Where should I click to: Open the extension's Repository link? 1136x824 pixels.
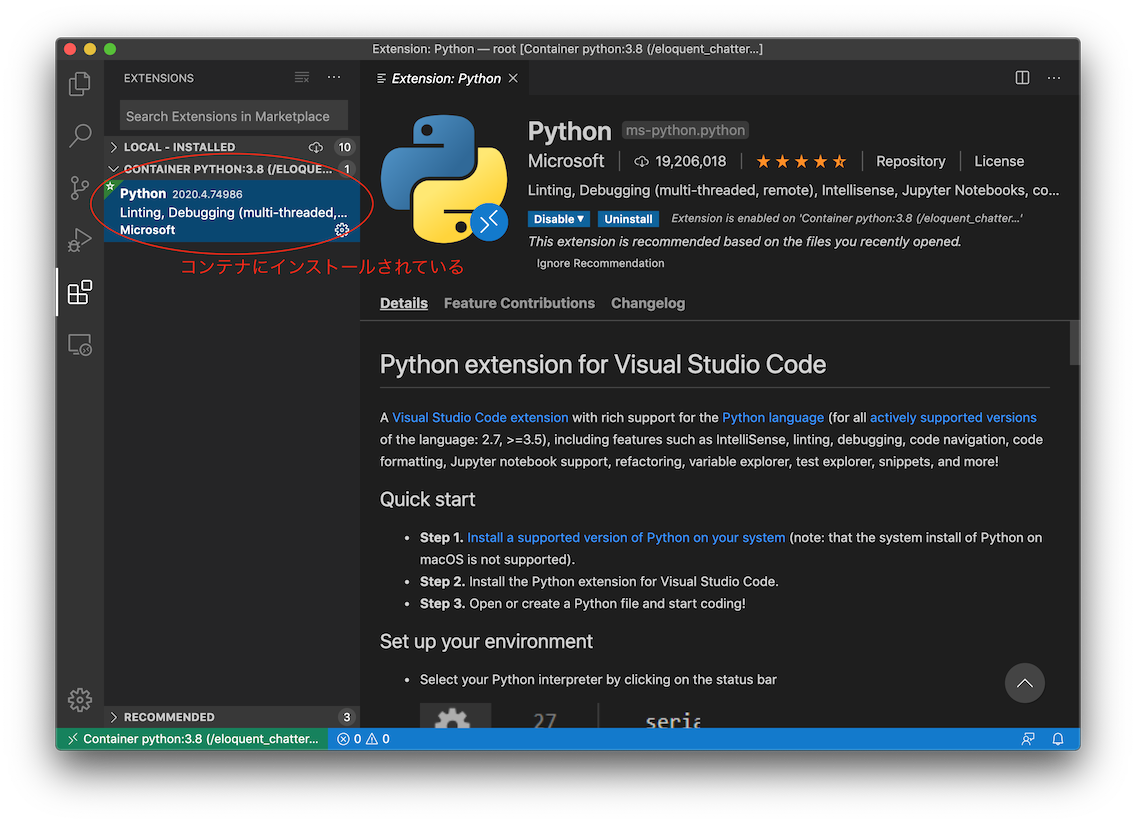click(910, 160)
